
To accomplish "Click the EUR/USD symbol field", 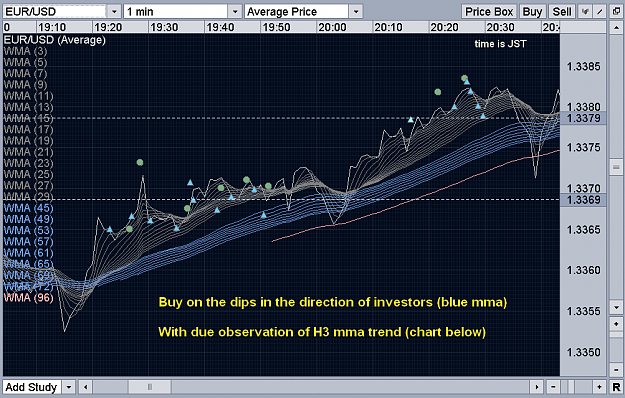I will click(55, 12).
